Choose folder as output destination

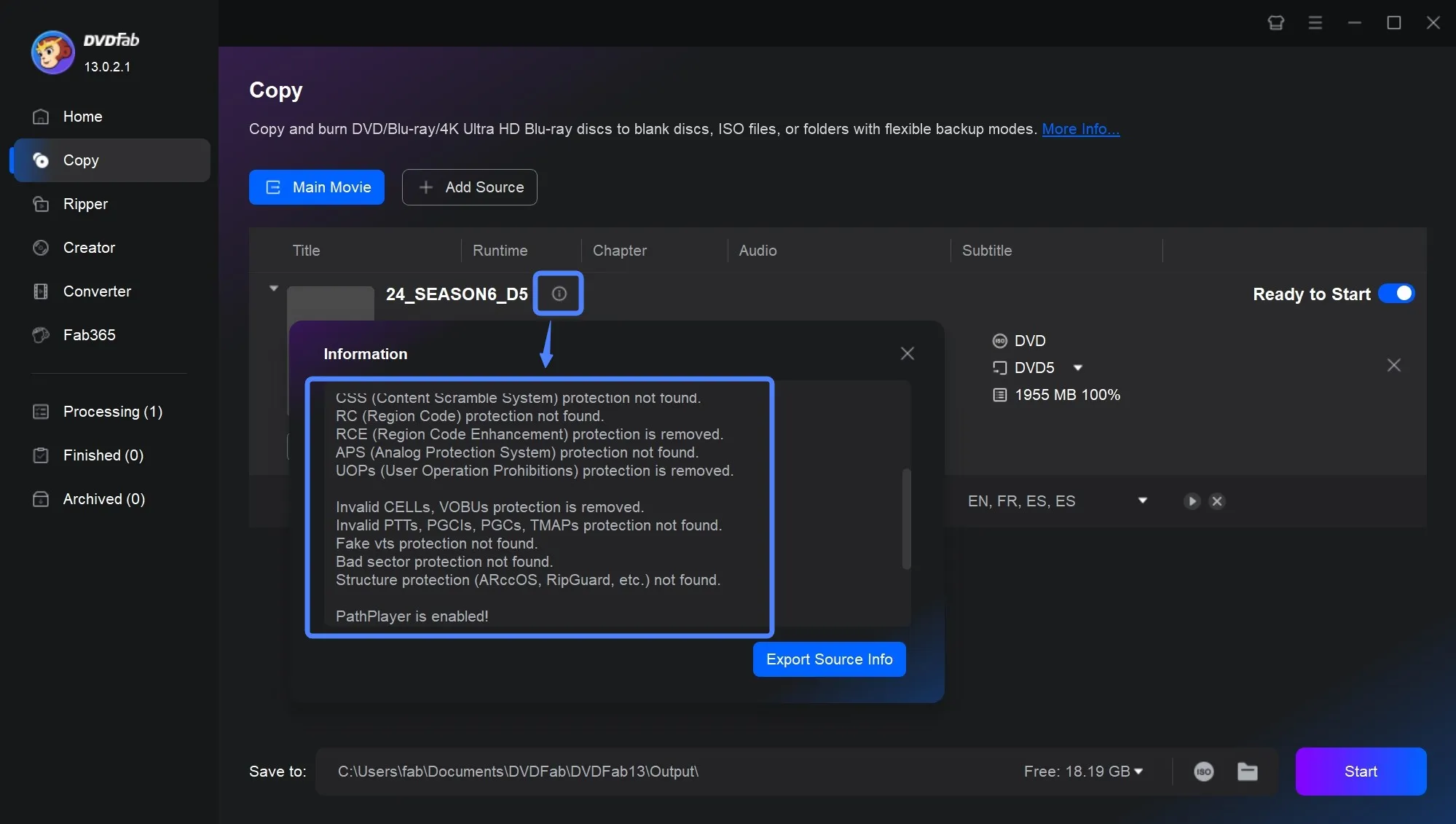coord(1247,772)
